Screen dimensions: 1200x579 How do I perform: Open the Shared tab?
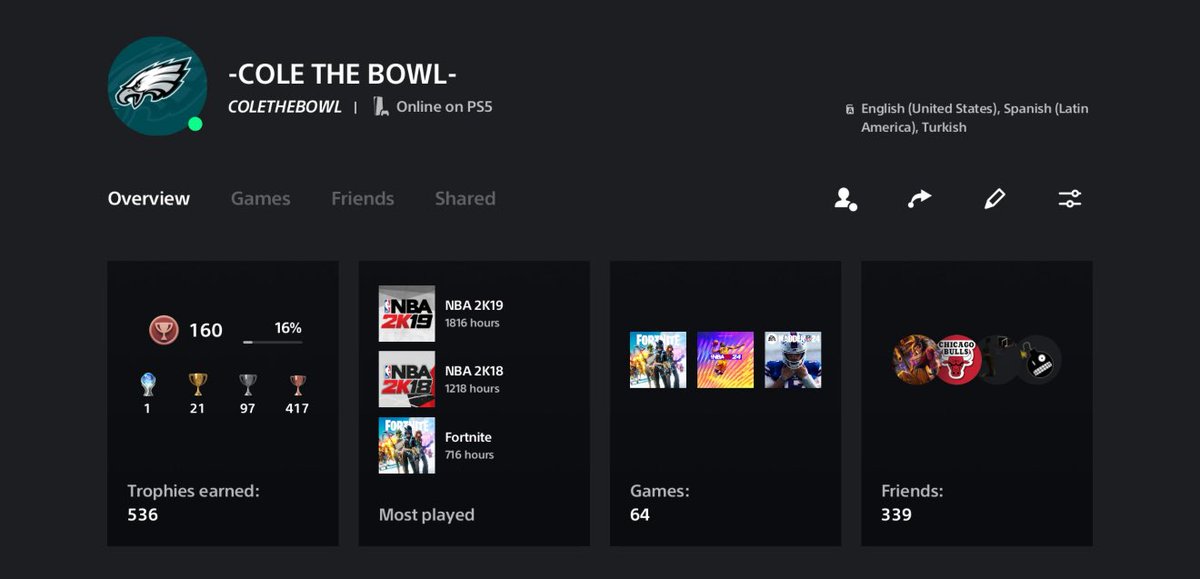click(465, 198)
